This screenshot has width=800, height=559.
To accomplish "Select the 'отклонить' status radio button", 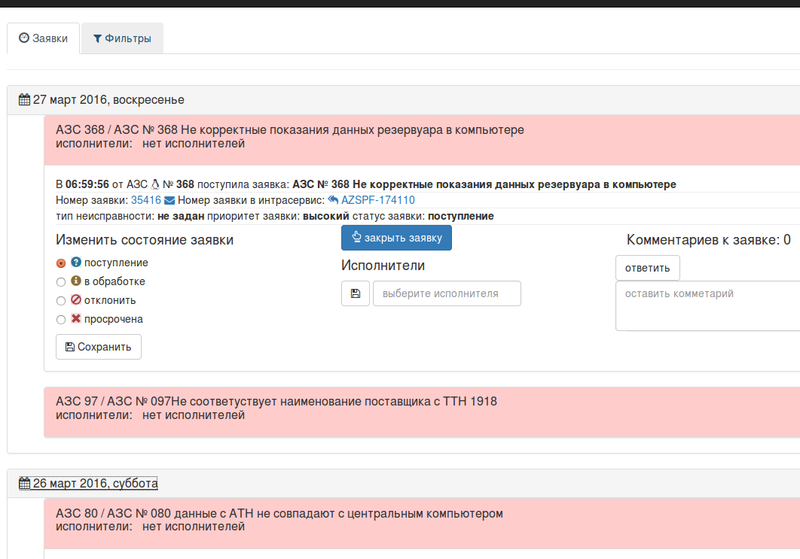I will (x=61, y=301).
